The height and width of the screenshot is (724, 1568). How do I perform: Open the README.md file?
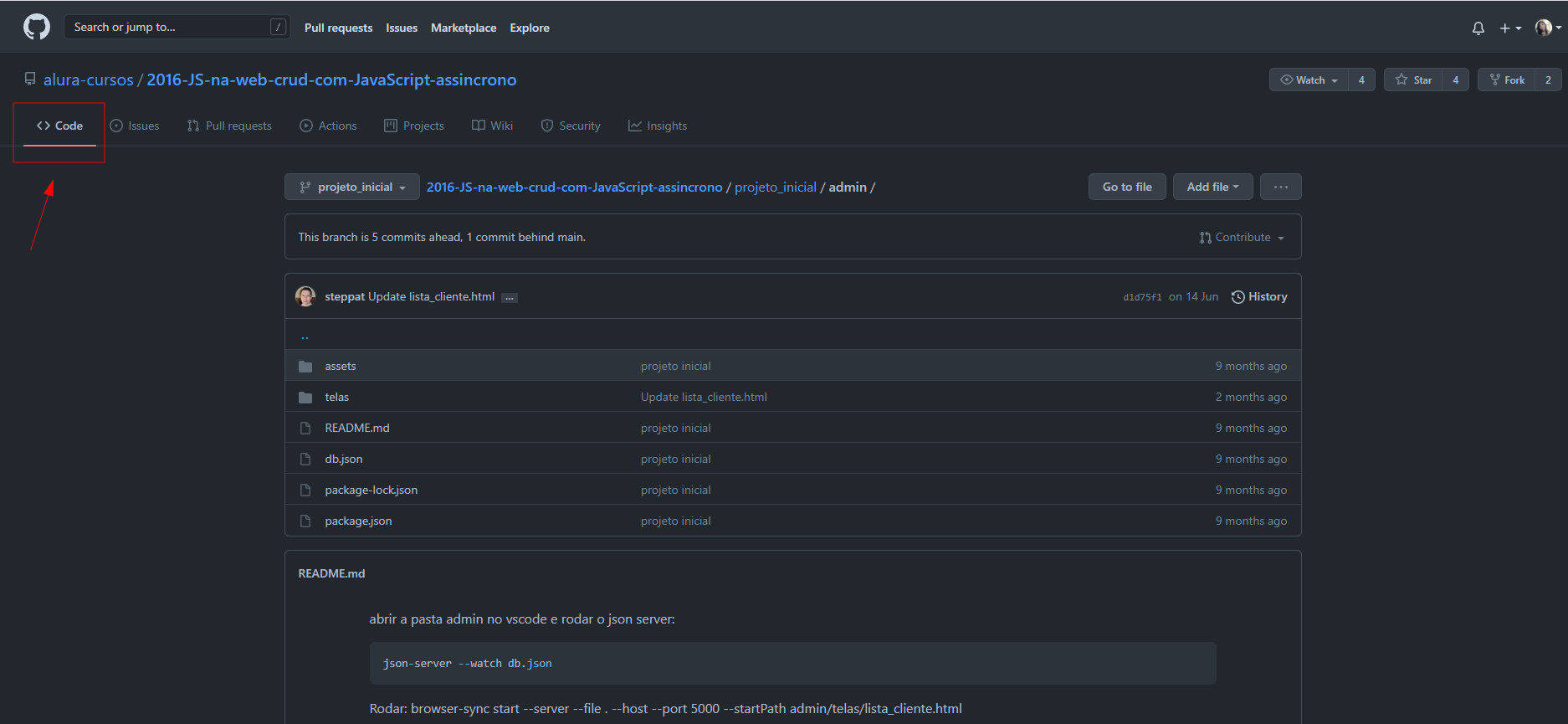[x=357, y=429]
